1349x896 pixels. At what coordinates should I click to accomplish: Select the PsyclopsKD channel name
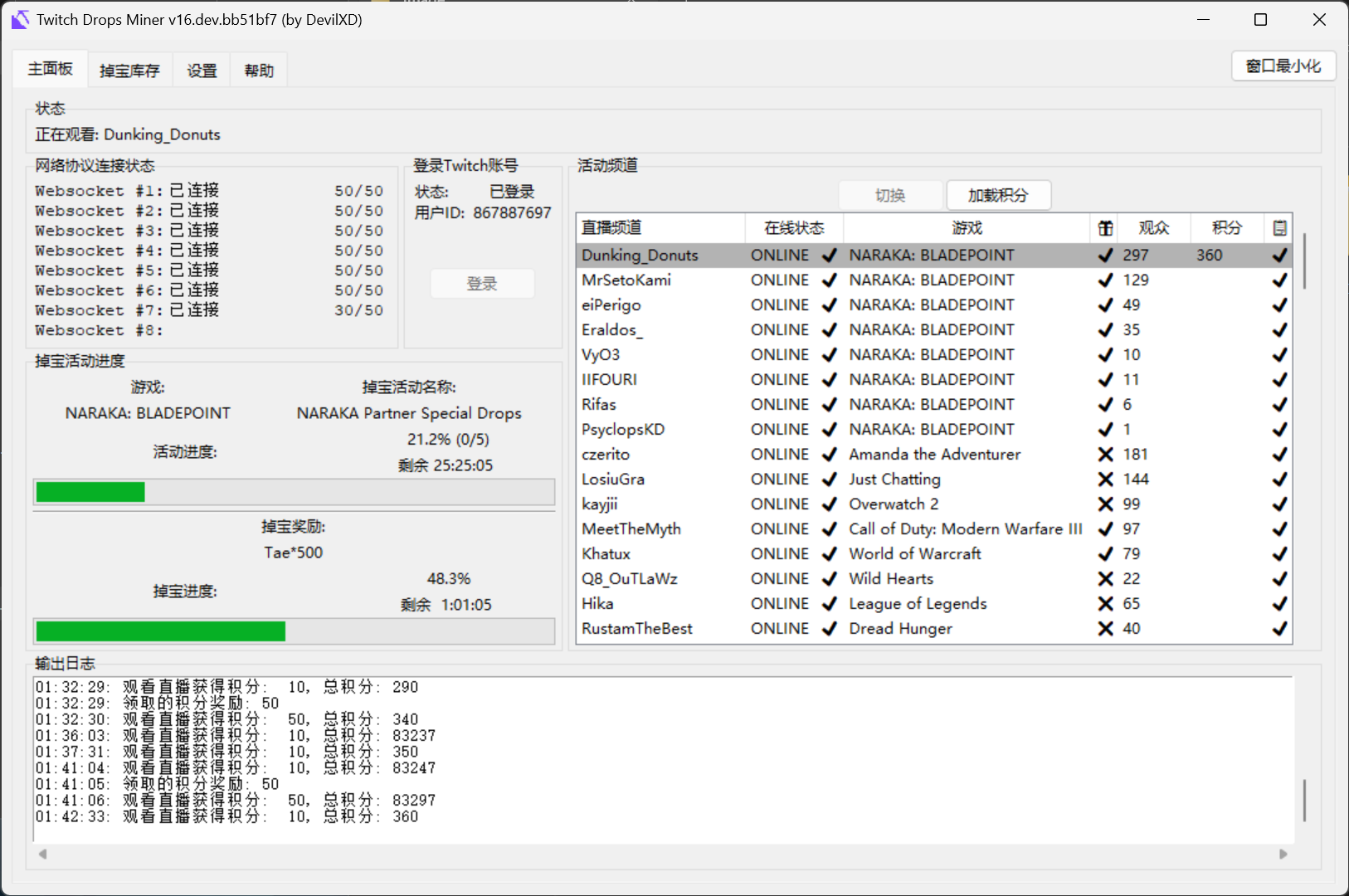tap(623, 430)
